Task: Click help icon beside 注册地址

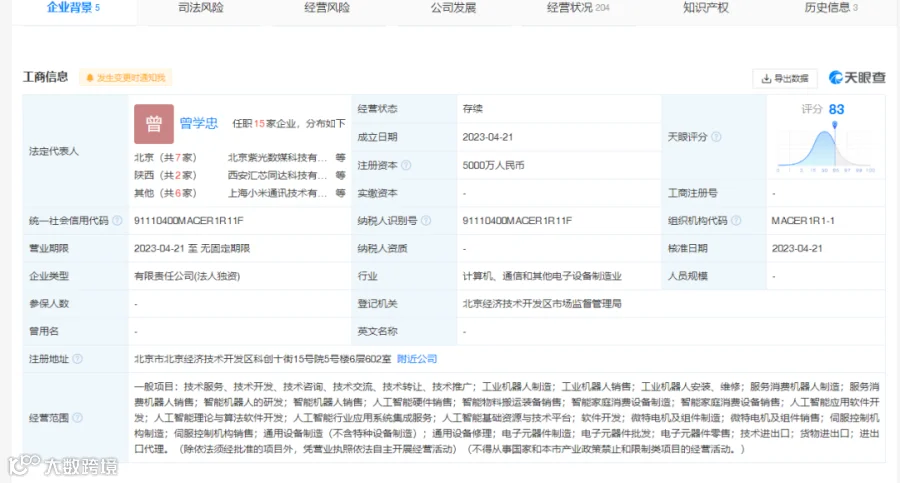Action: pos(77,359)
